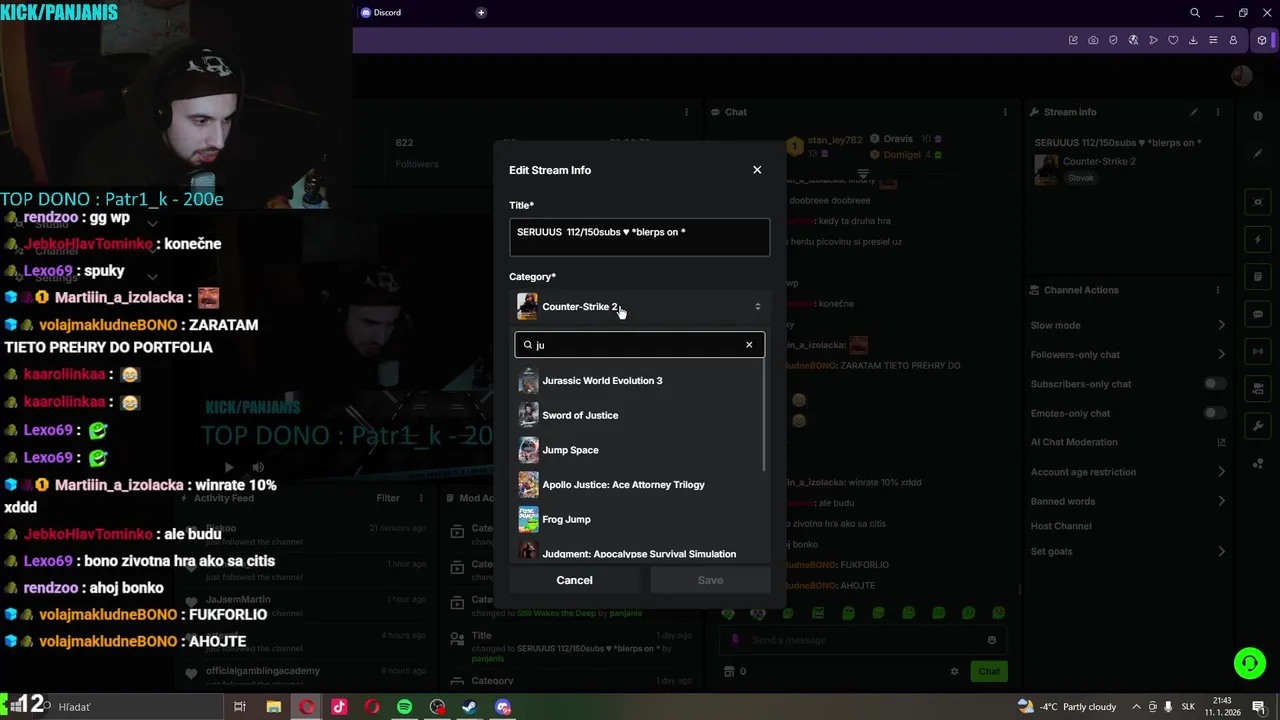Viewport: 1280px width, 720px height.
Task: Clear the category search field text
Action: [749, 345]
